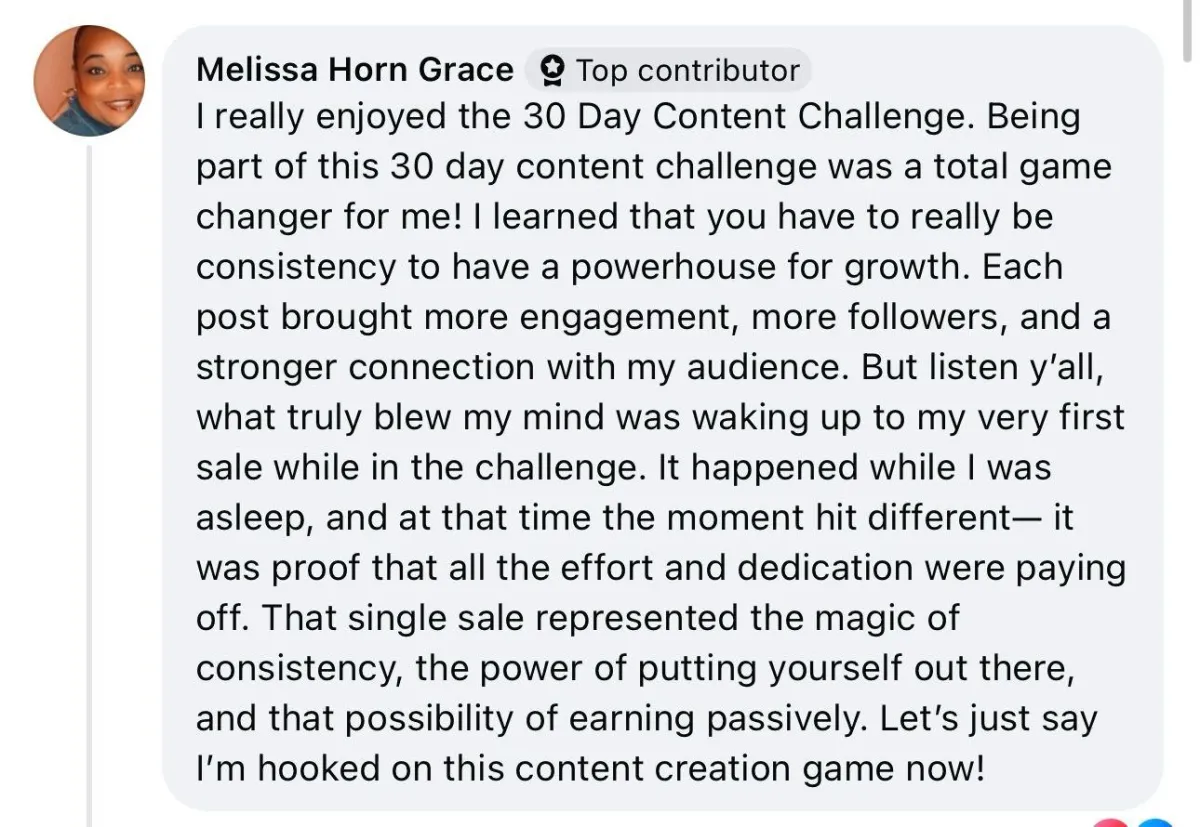Click the phrase "That single sale"
Screen dimensions: 1200x827
(x=395, y=618)
